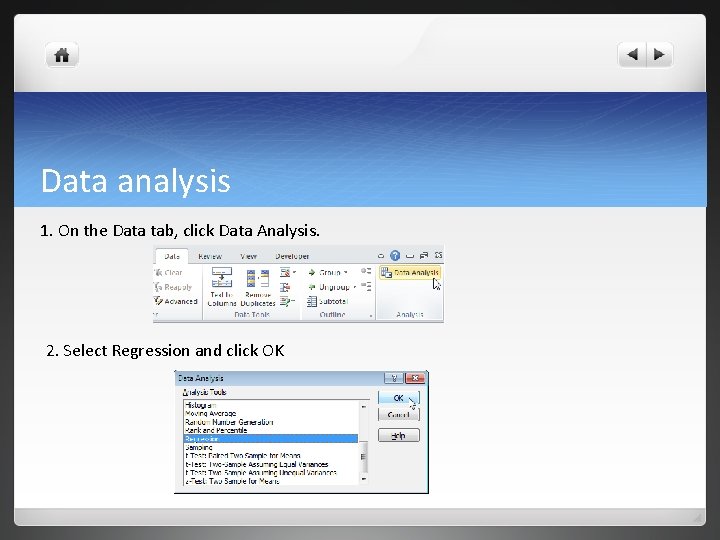The height and width of the screenshot is (540, 720).
Task: Open the Data ribbon tab
Action: (x=172, y=256)
